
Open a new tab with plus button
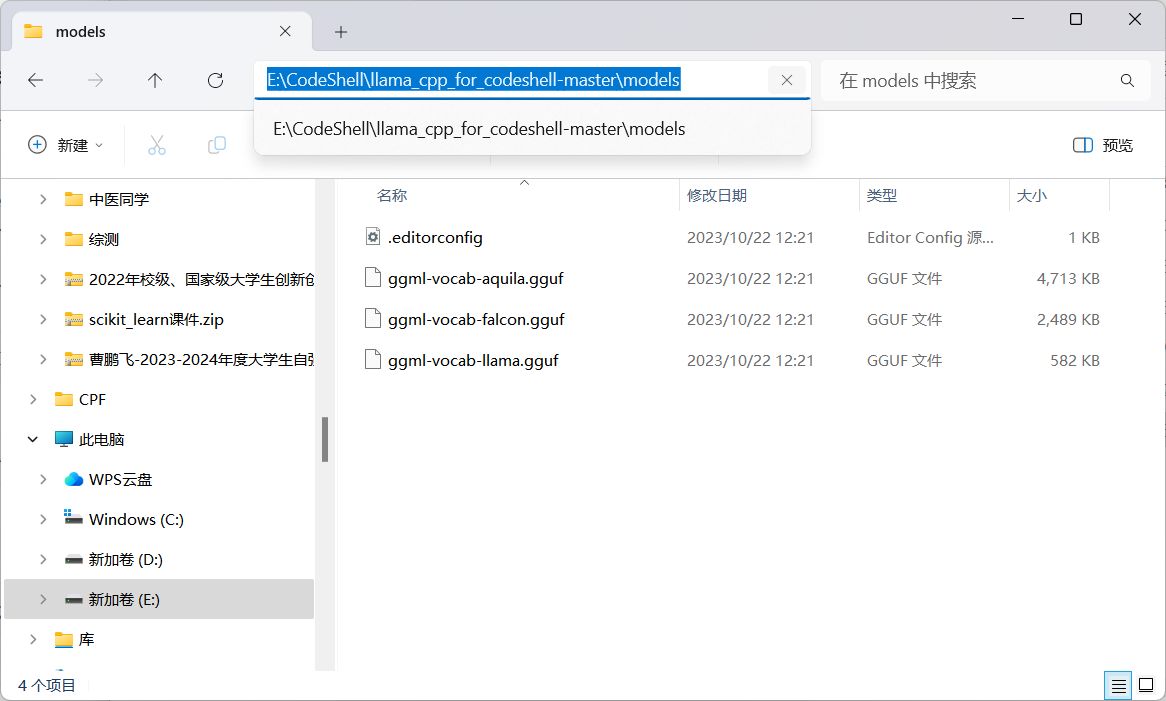[341, 32]
